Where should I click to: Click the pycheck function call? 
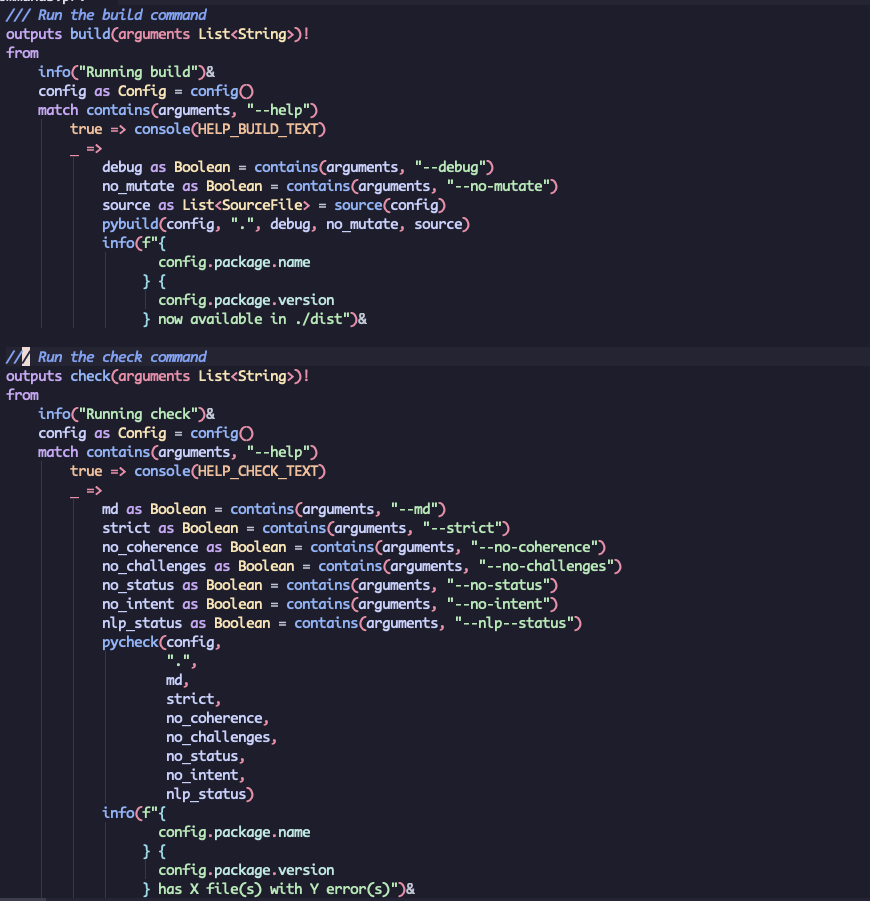(x=130, y=642)
